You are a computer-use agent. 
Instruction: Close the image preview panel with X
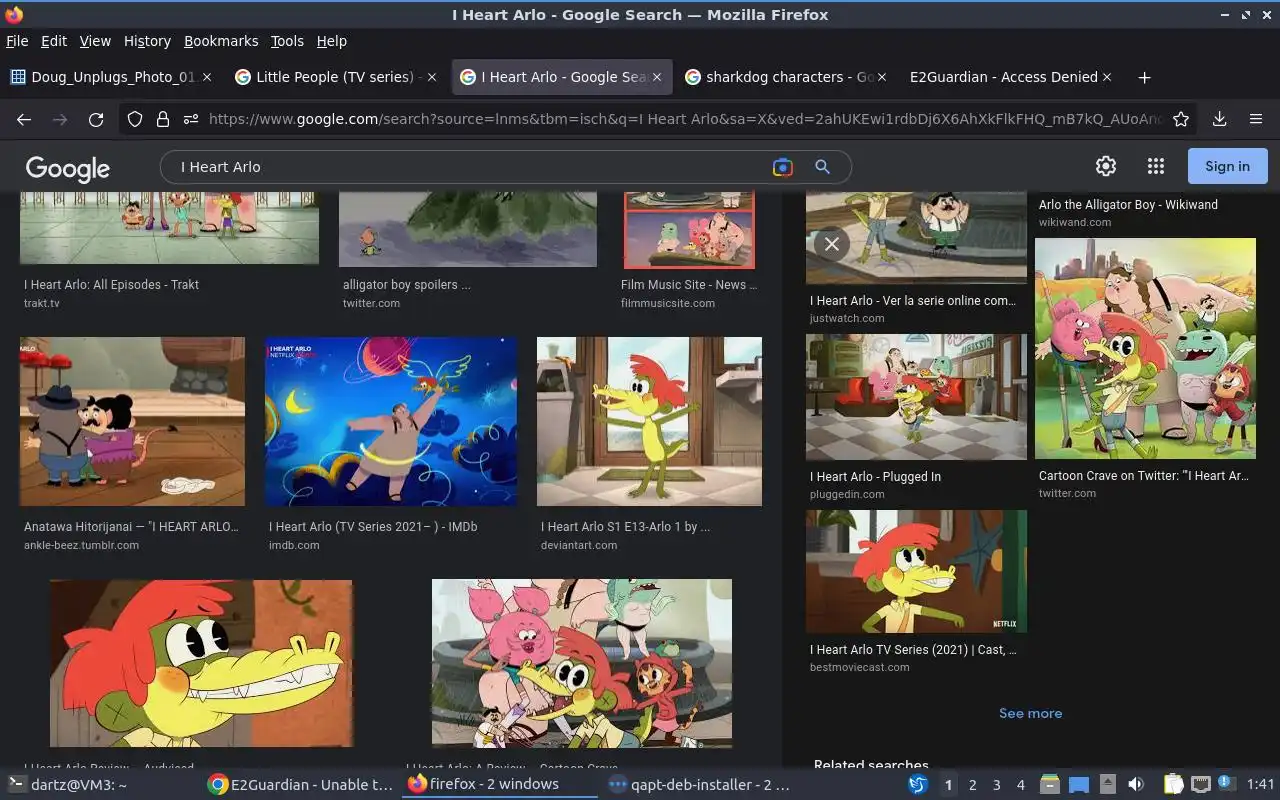point(831,243)
